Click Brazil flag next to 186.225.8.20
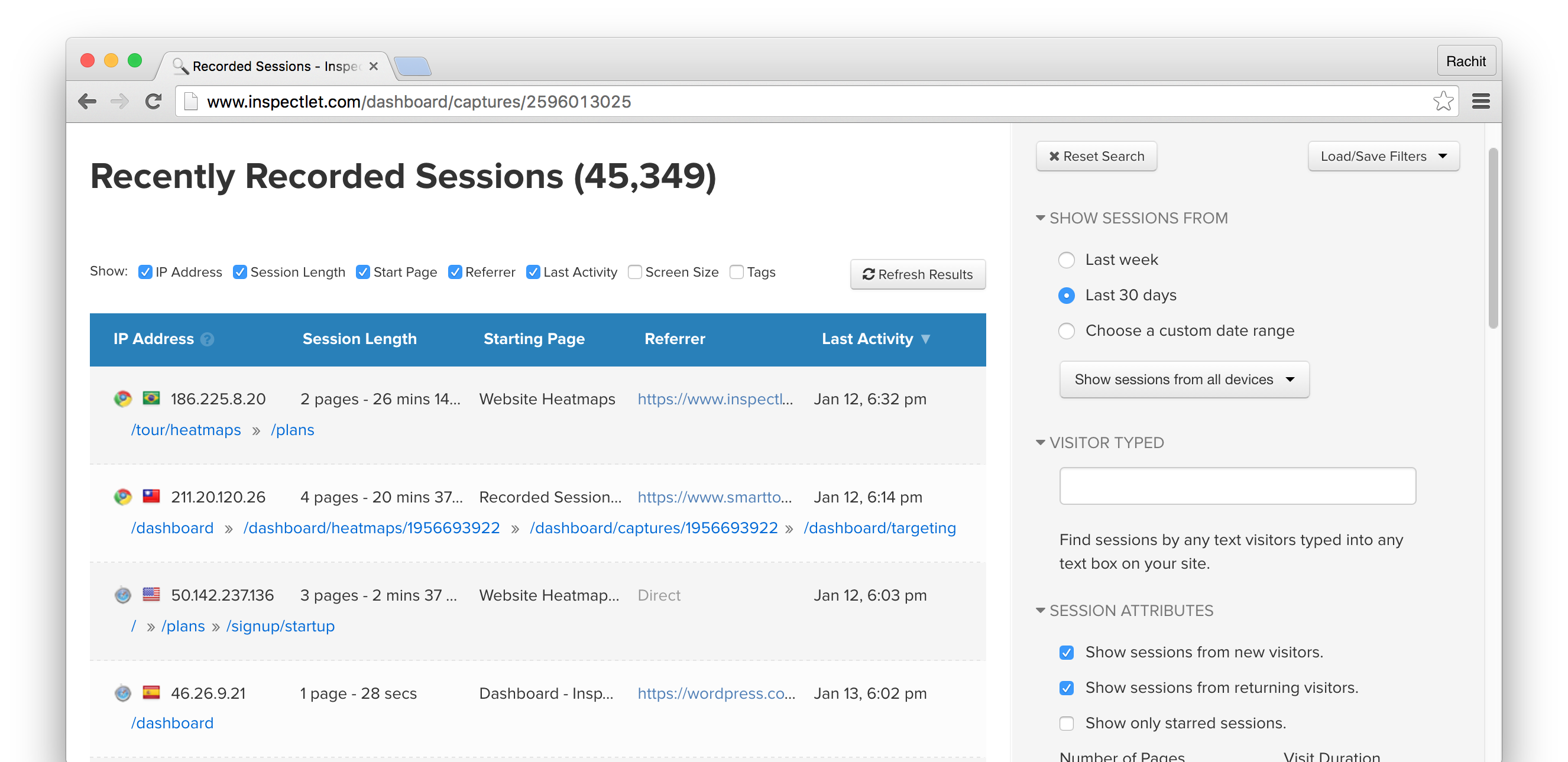 click(x=151, y=398)
